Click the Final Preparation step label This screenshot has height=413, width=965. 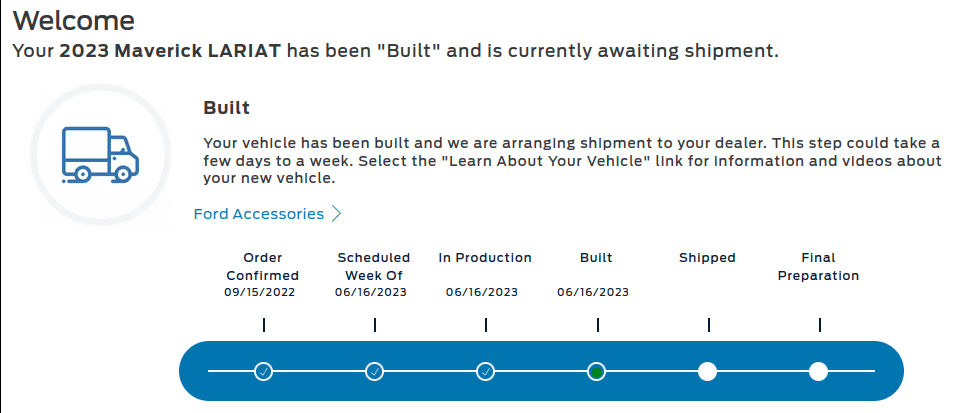819,267
